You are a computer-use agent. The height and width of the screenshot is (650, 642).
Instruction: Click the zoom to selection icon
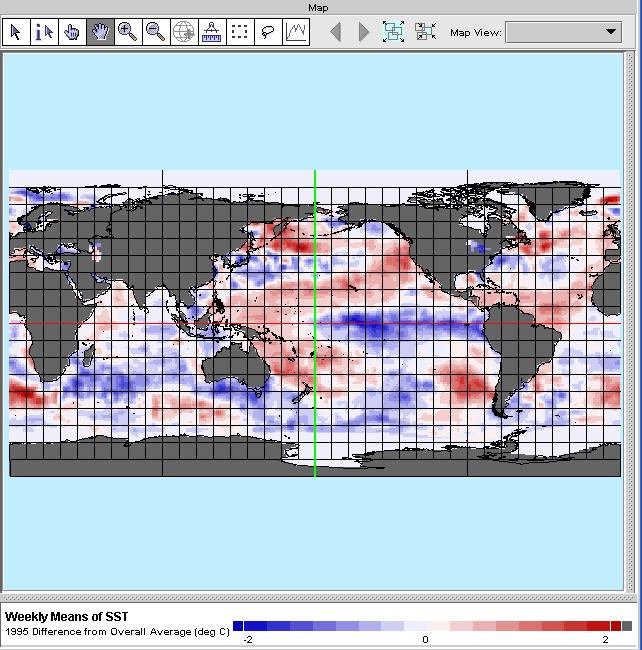[426, 32]
